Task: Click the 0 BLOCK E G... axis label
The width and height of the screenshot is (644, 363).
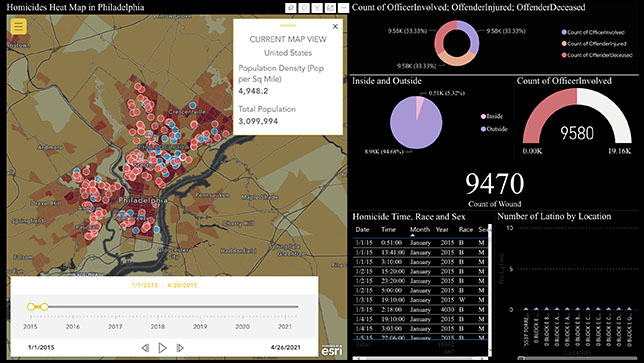Action: (629, 329)
